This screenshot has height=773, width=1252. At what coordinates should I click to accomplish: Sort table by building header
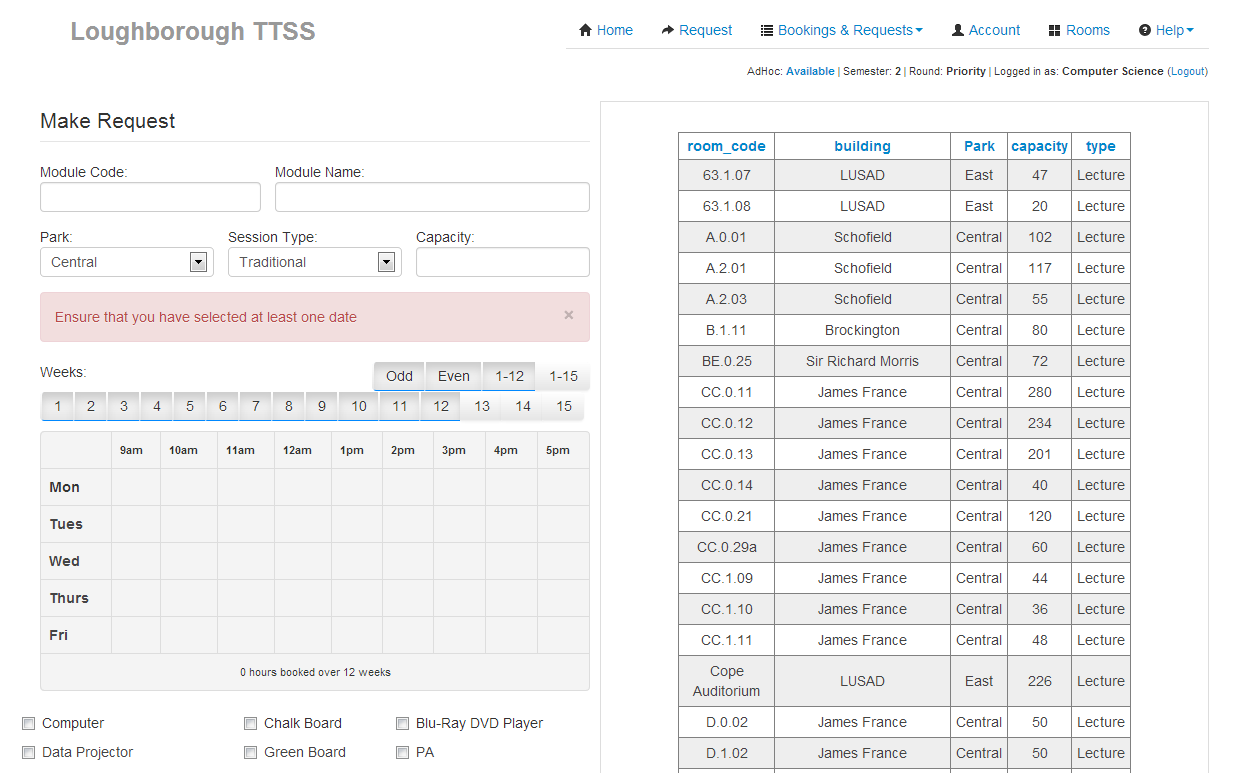pyautogui.click(x=862, y=146)
